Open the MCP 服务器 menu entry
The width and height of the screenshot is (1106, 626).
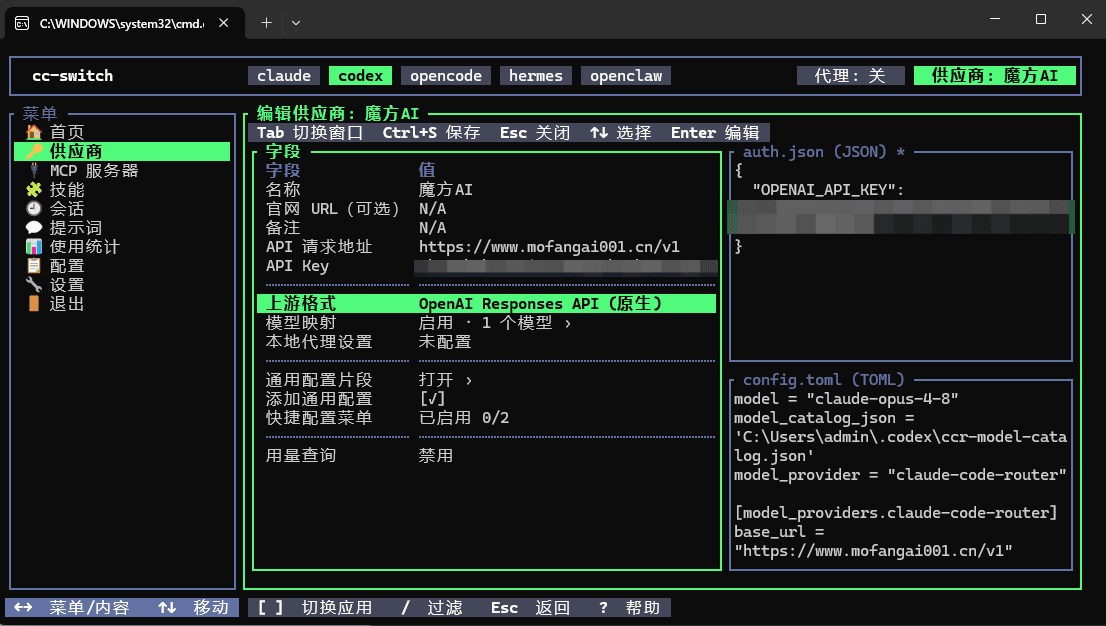coord(94,170)
